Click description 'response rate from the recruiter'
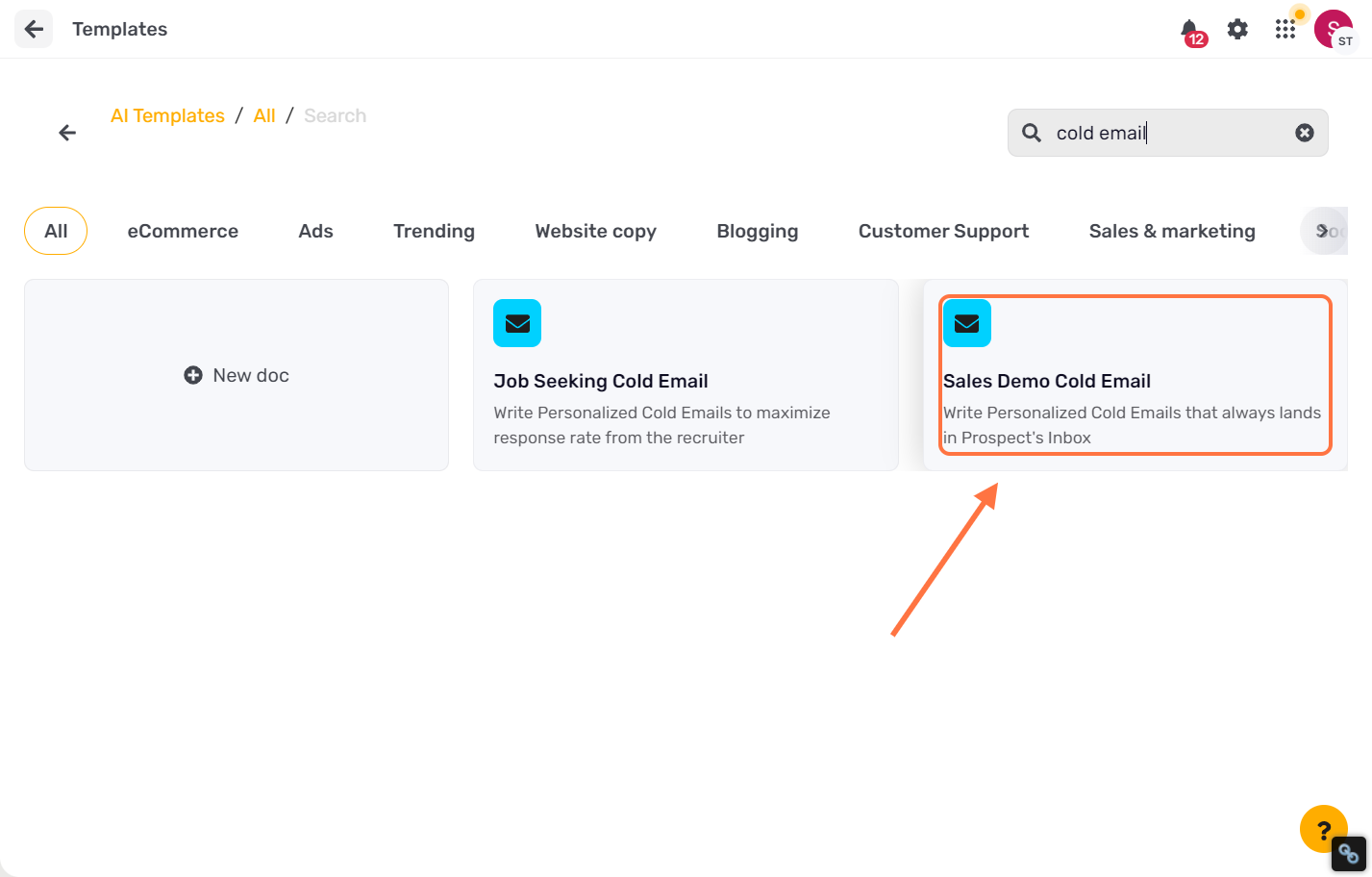The width and height of the screenshot is (1372, 877). point(619,438)
